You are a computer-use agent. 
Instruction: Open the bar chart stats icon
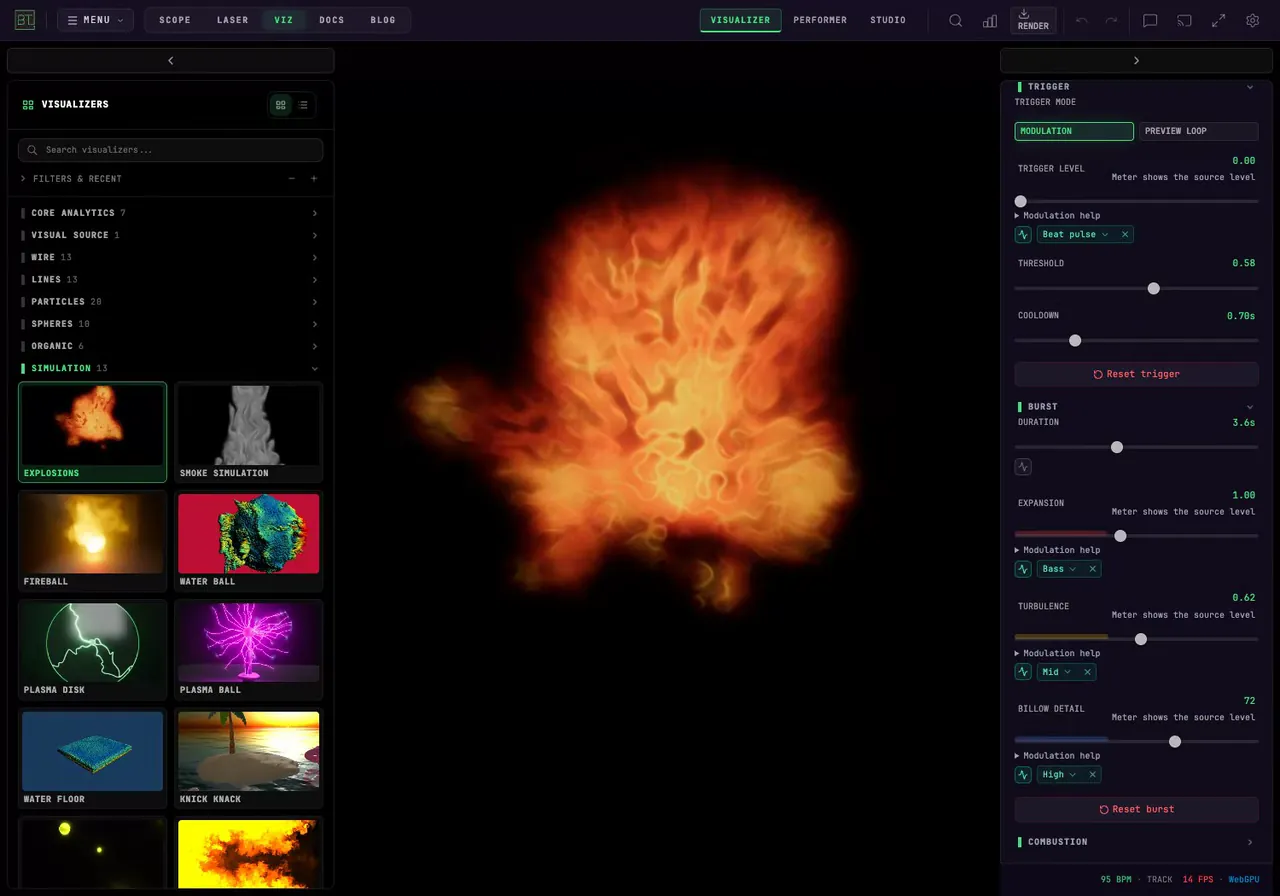click(x=990, y=20)
